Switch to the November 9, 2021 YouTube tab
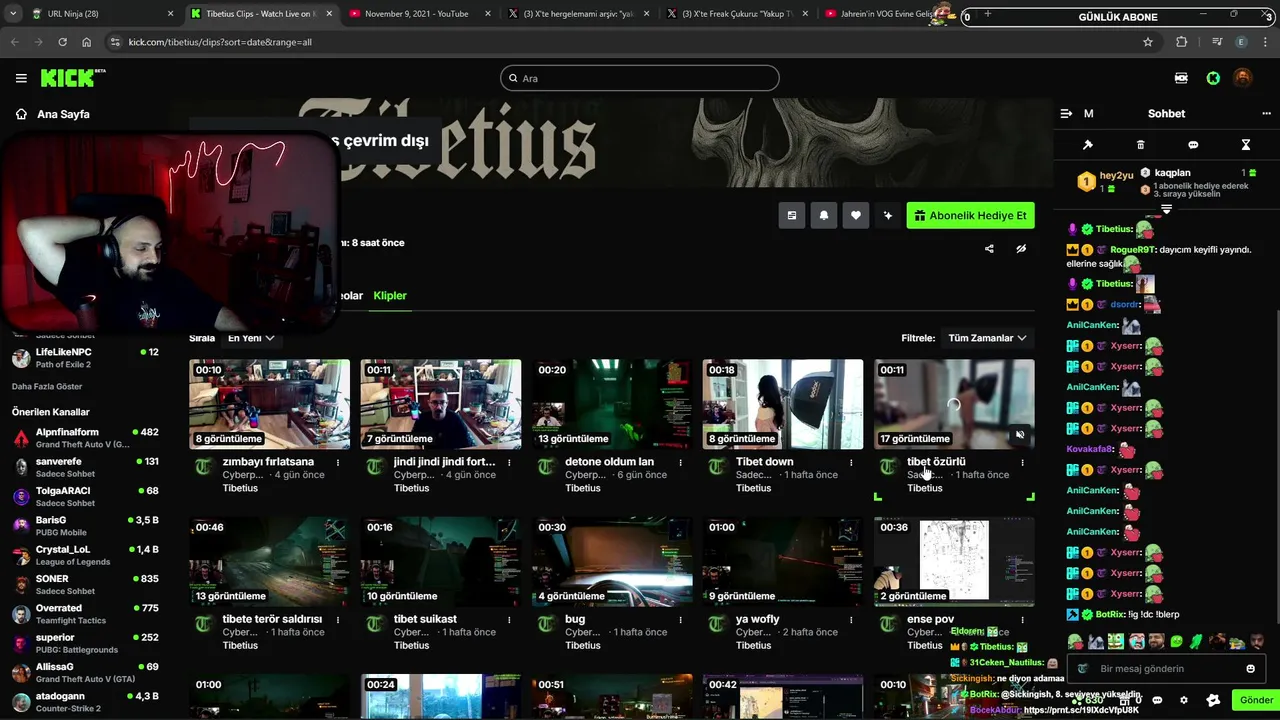Viewport: 1280px width, 720px height. pyautogui.click(x=418, y=14)
